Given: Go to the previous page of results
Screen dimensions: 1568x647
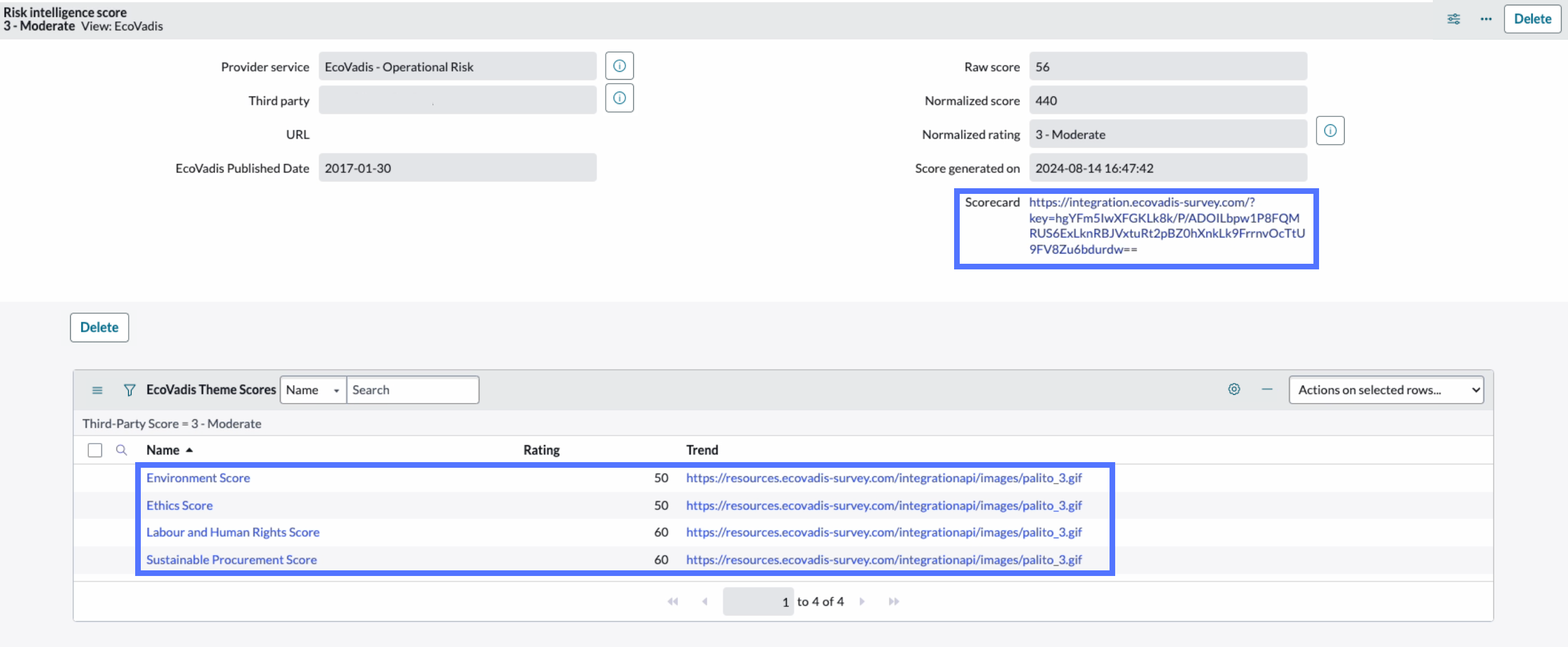Looking at the screenshot, I should 704,601.
